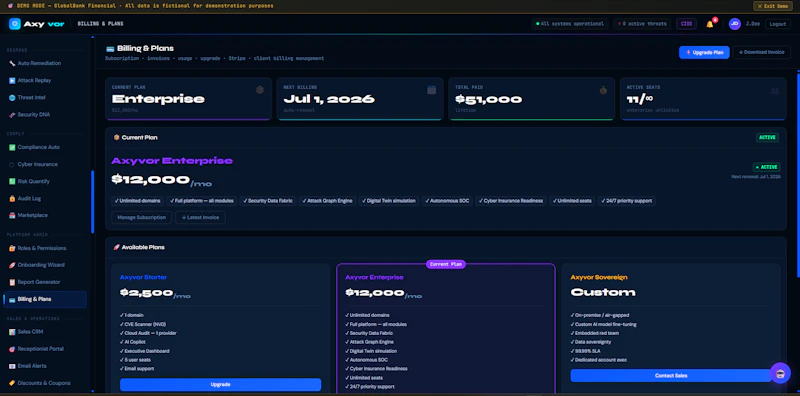Image resolution: width=800 pixels, height=396 pixels.
Task: Click Discounts & Coupons tag icon
Action: point(12,383)
